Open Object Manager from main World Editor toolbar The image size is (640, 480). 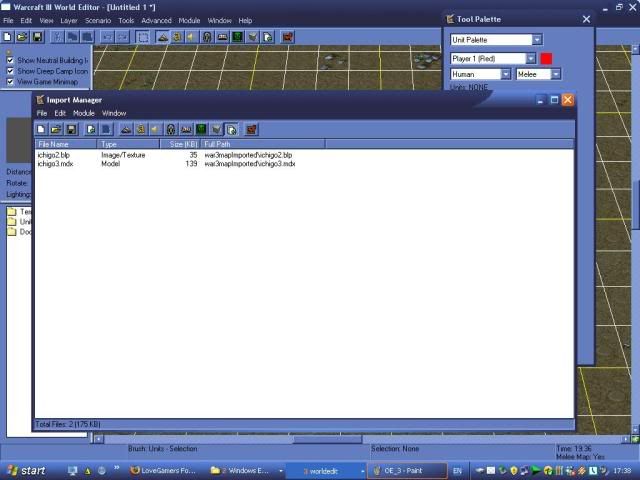coord(253,37)
